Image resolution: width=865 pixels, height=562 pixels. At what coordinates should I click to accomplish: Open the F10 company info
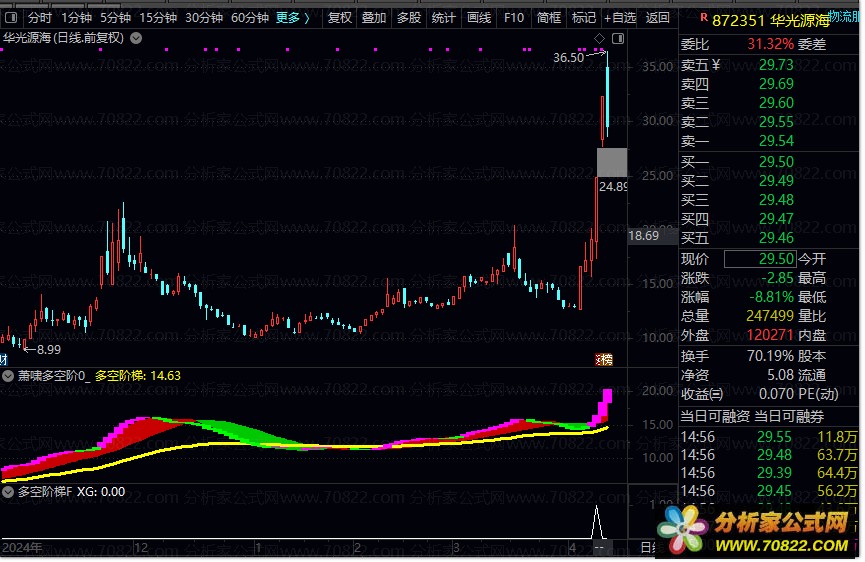pos(513,18)
